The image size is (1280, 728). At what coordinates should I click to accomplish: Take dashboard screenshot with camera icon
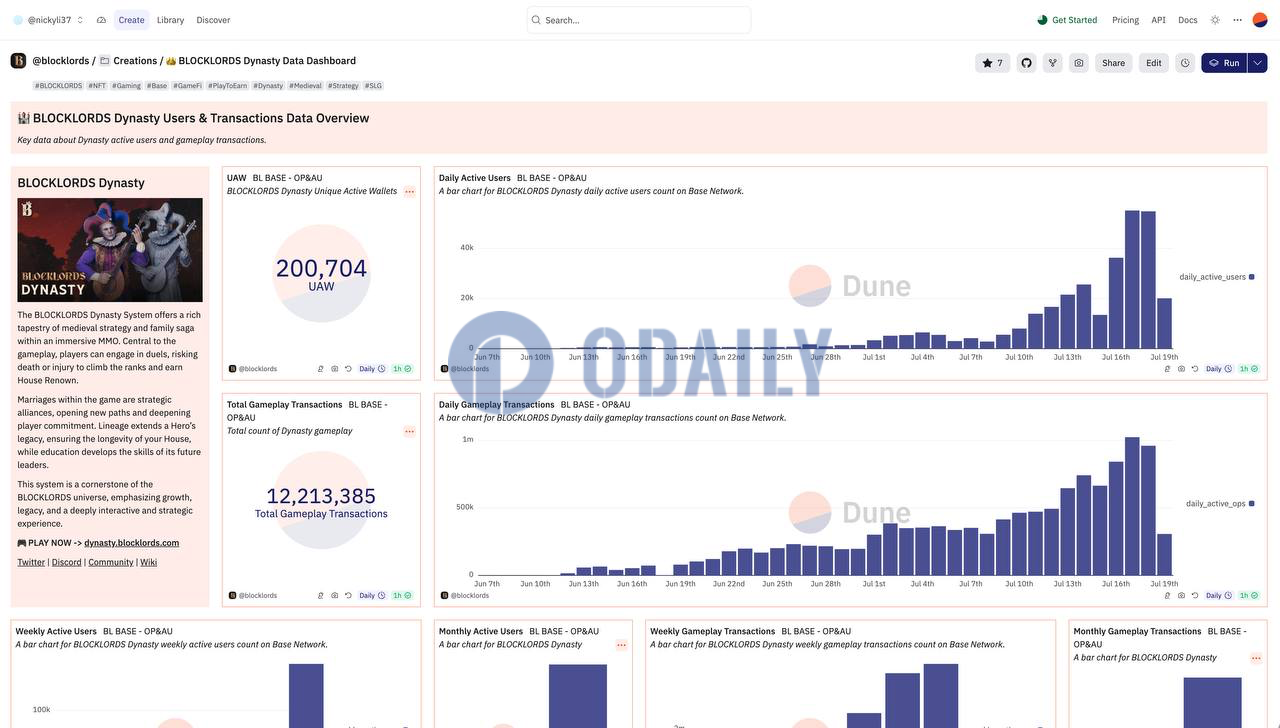[1078, 63]
